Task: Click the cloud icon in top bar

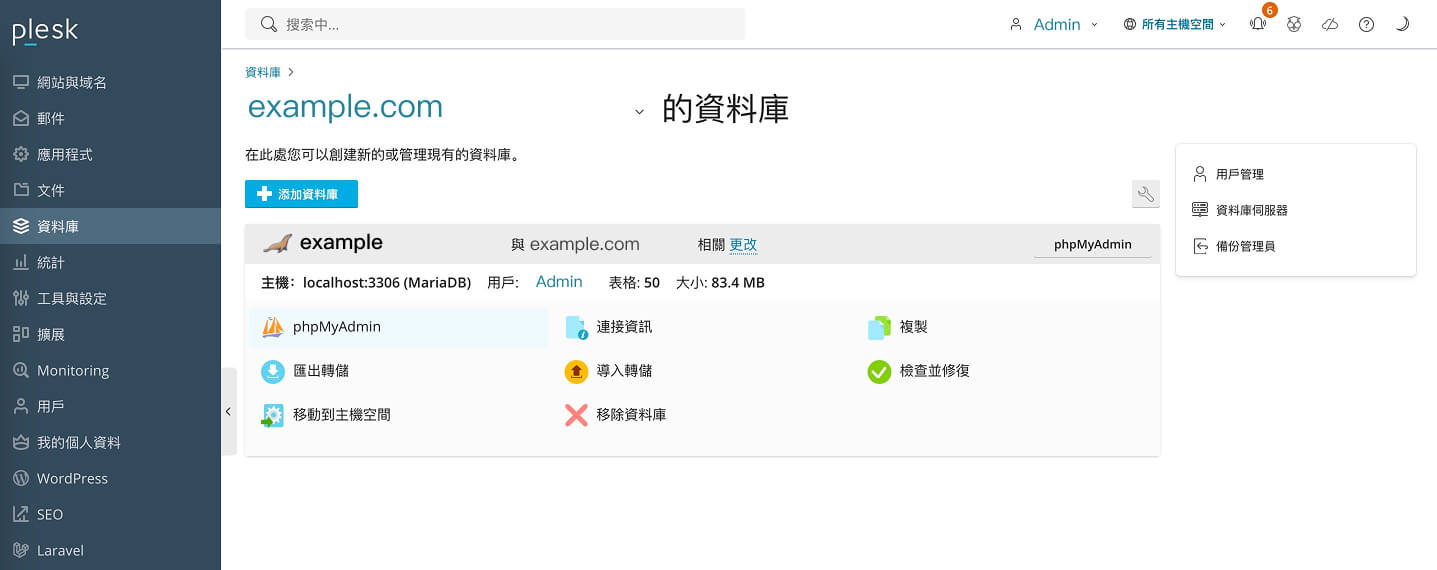Action: coord(1330,25)
